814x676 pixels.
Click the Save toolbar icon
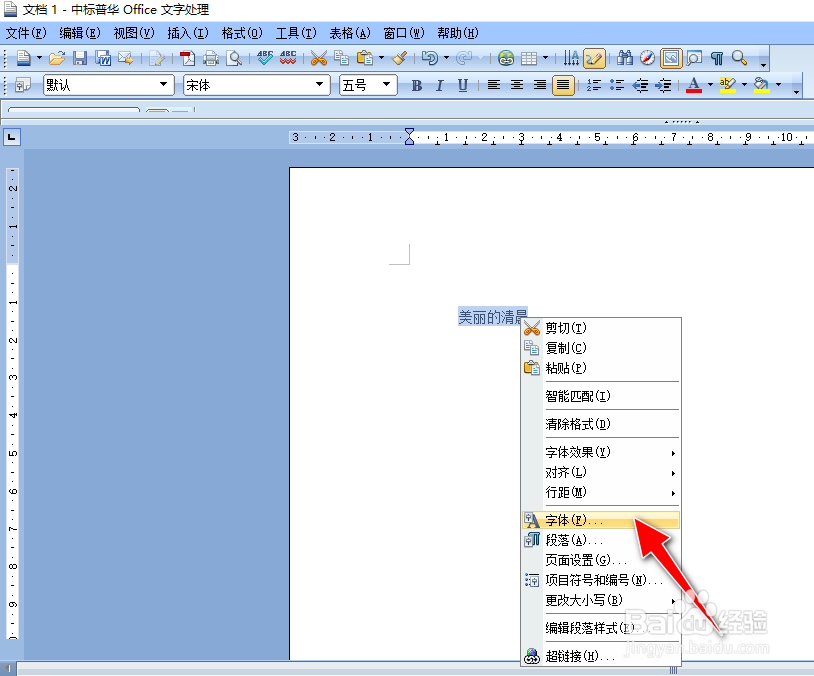[80, 59]
